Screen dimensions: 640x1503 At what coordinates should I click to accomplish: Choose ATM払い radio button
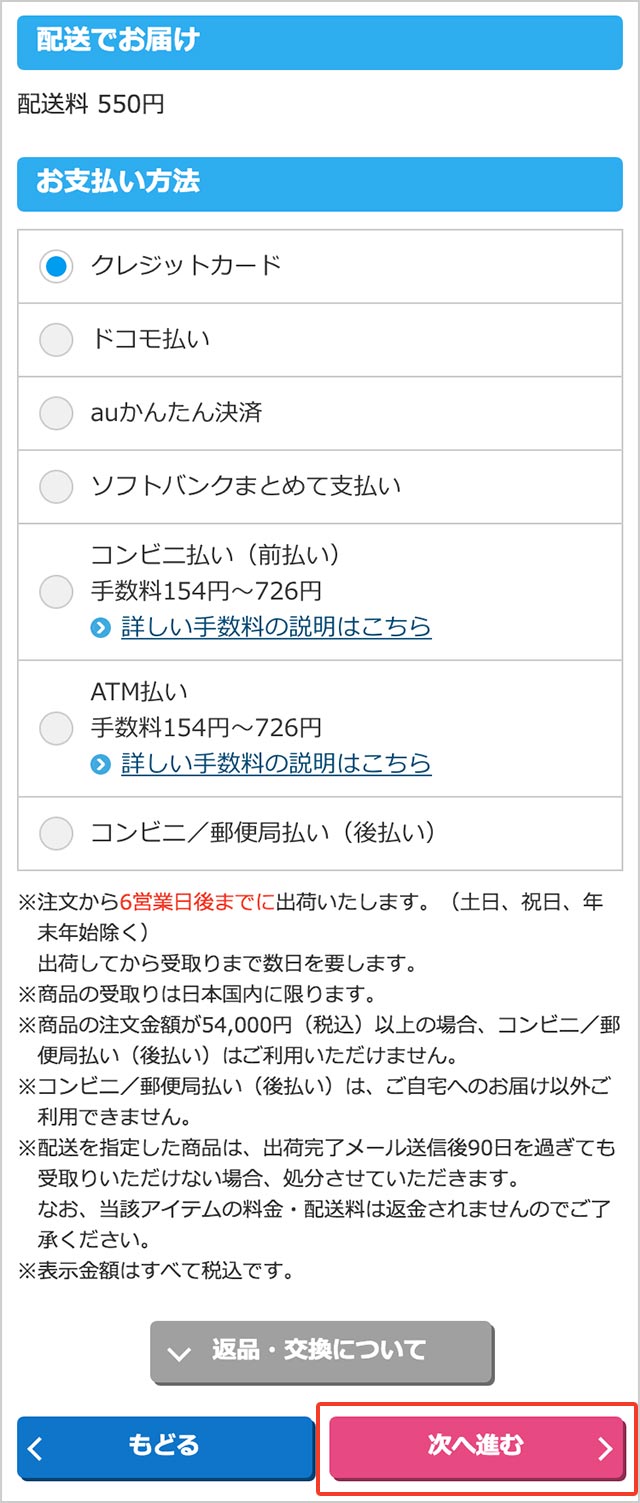[56, 727]
